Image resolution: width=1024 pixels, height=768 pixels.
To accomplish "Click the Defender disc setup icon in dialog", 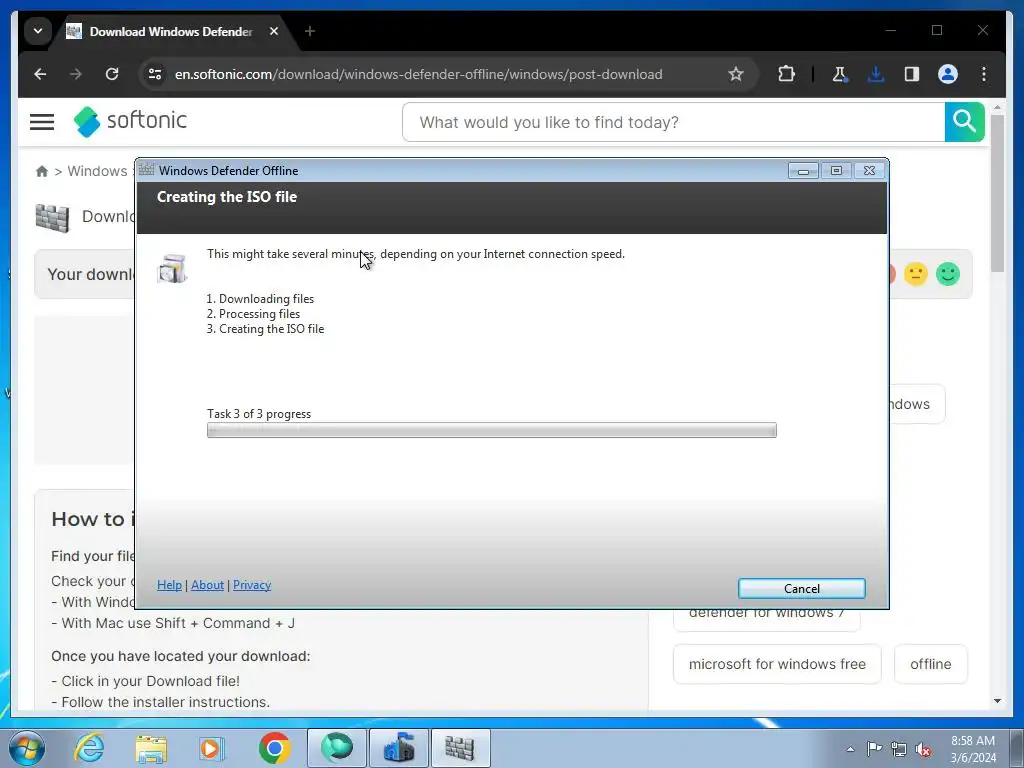I will pos(172,268).
